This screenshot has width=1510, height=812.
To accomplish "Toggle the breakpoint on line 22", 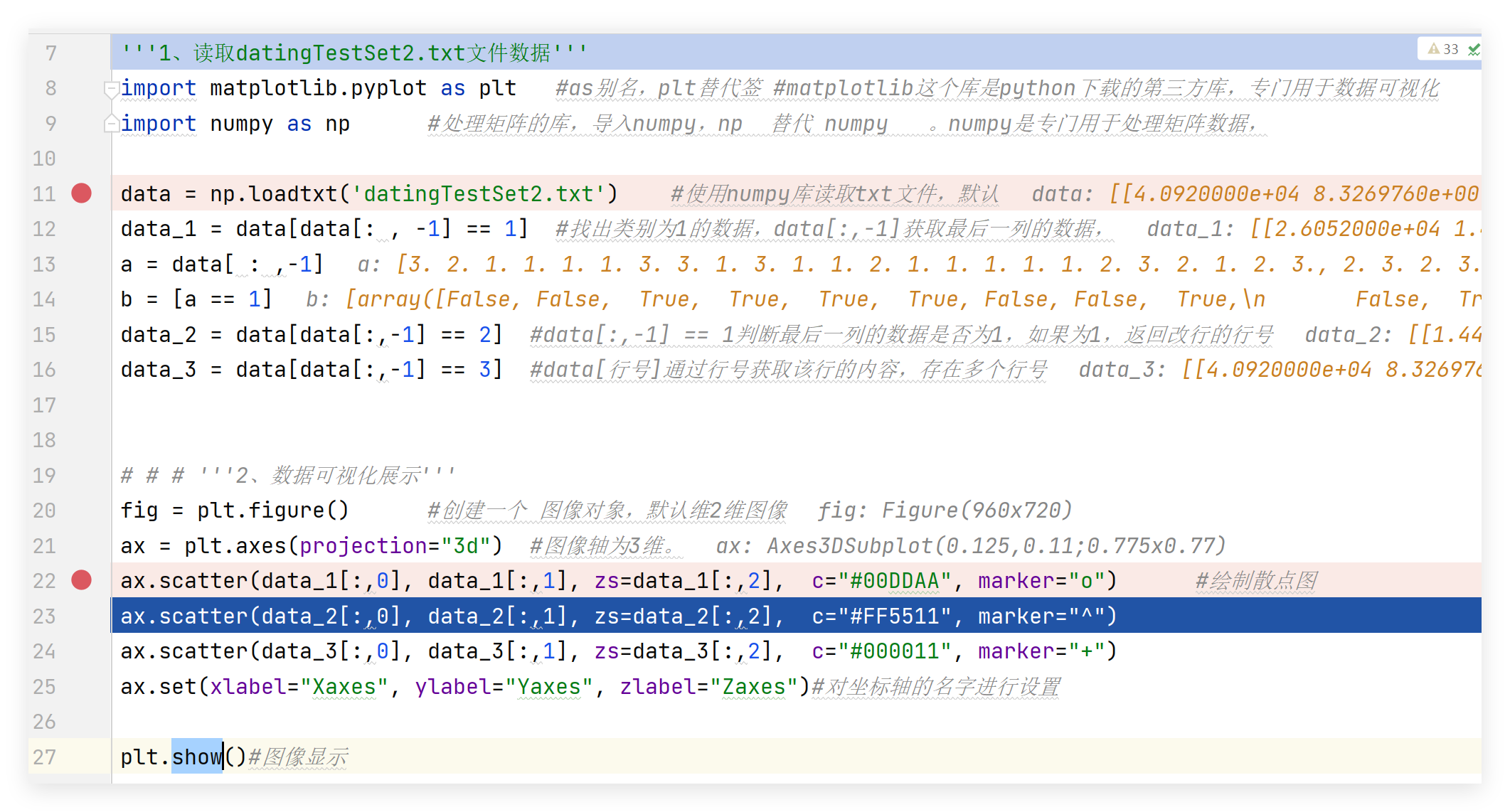I will pos(82,580).
